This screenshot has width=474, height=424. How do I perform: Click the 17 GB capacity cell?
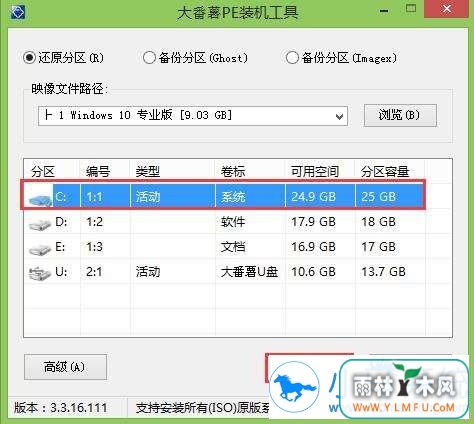(378, 247)
